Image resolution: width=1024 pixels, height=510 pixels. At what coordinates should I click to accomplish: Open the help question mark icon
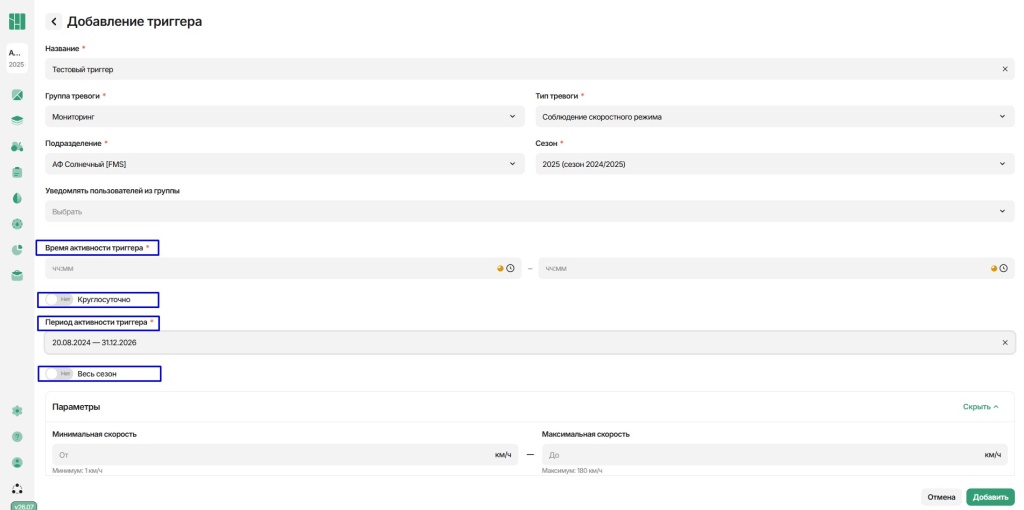click(17, 437)
